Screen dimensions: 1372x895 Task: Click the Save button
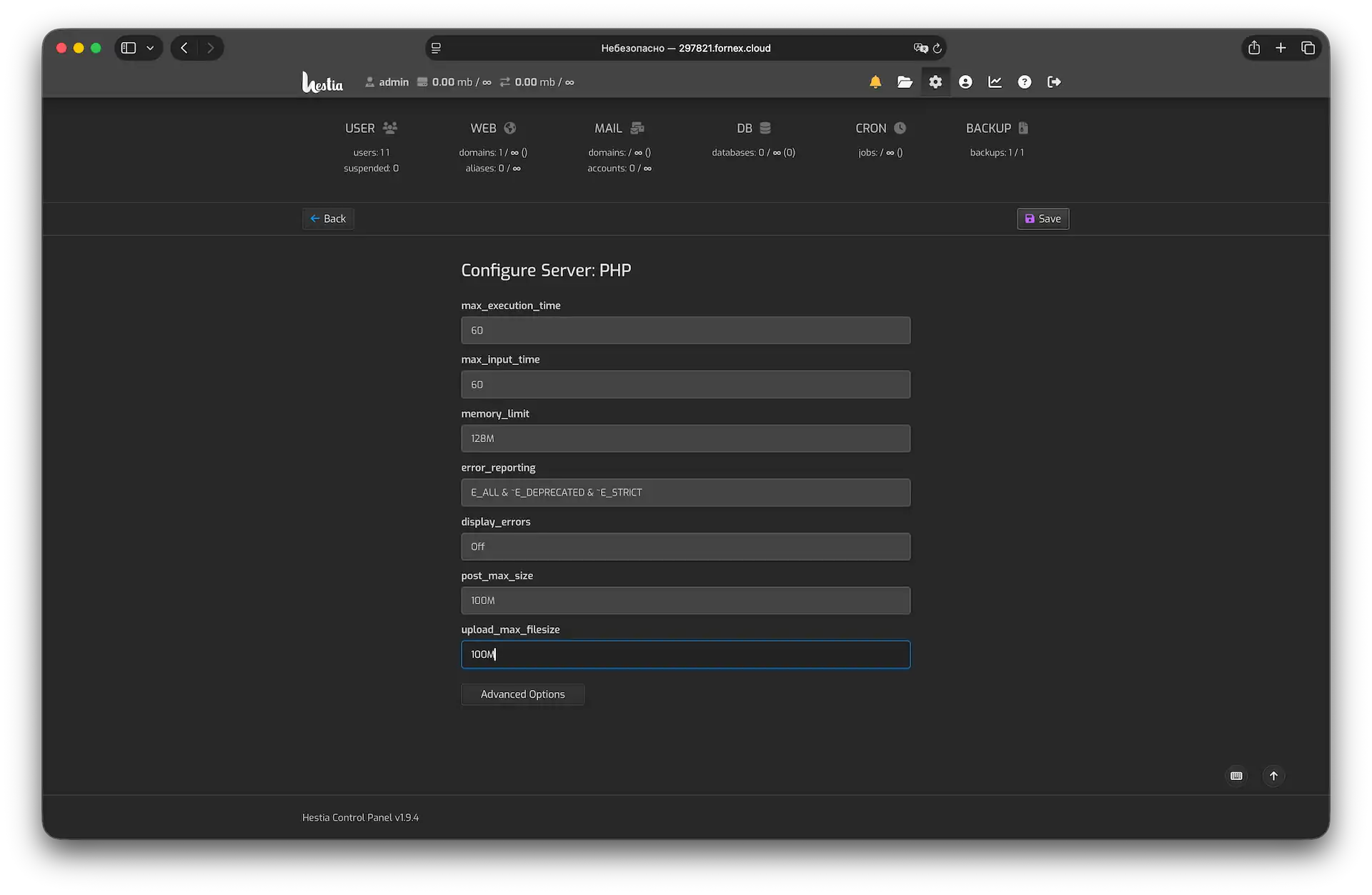point(1043,219)
